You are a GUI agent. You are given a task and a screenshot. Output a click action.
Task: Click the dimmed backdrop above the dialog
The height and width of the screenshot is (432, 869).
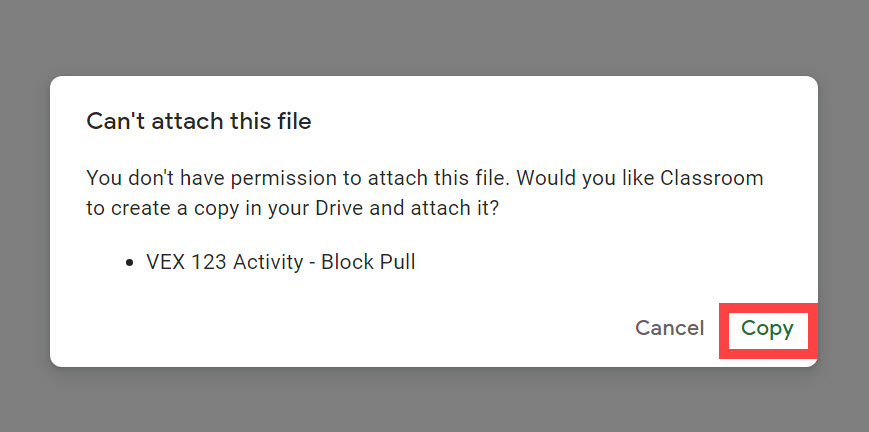[434, 38]
